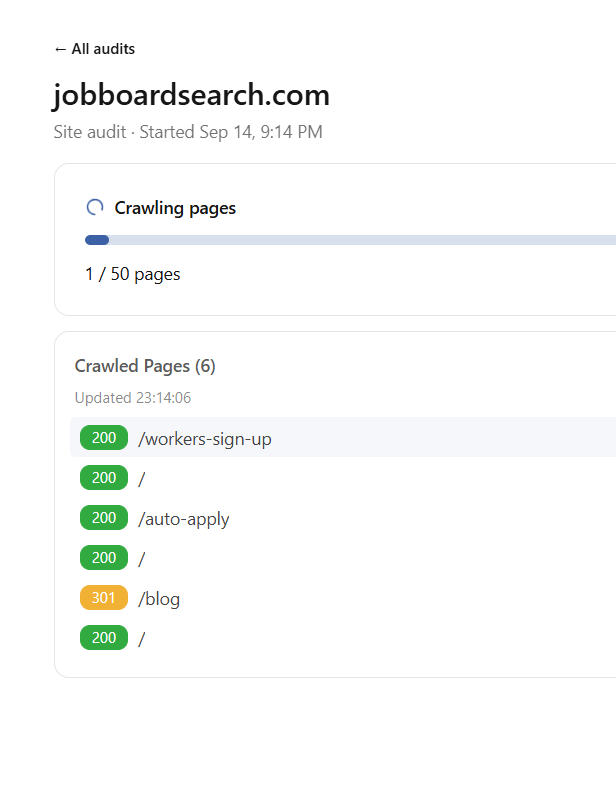The width and height of the screenshot is (616, 793).
Task: Click the 200 badge in the last row
Action: (104, 638)
